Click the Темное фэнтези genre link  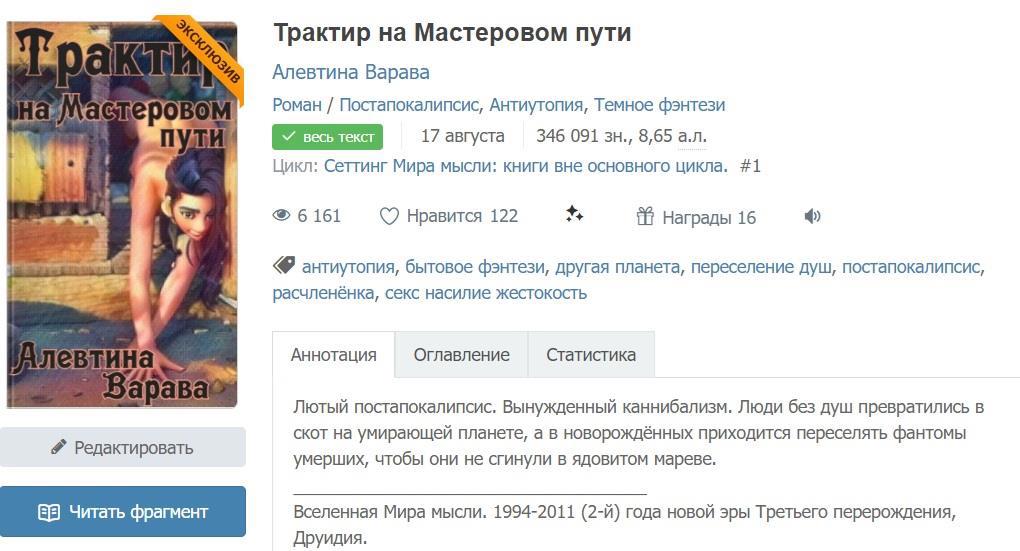click(659, 105)
